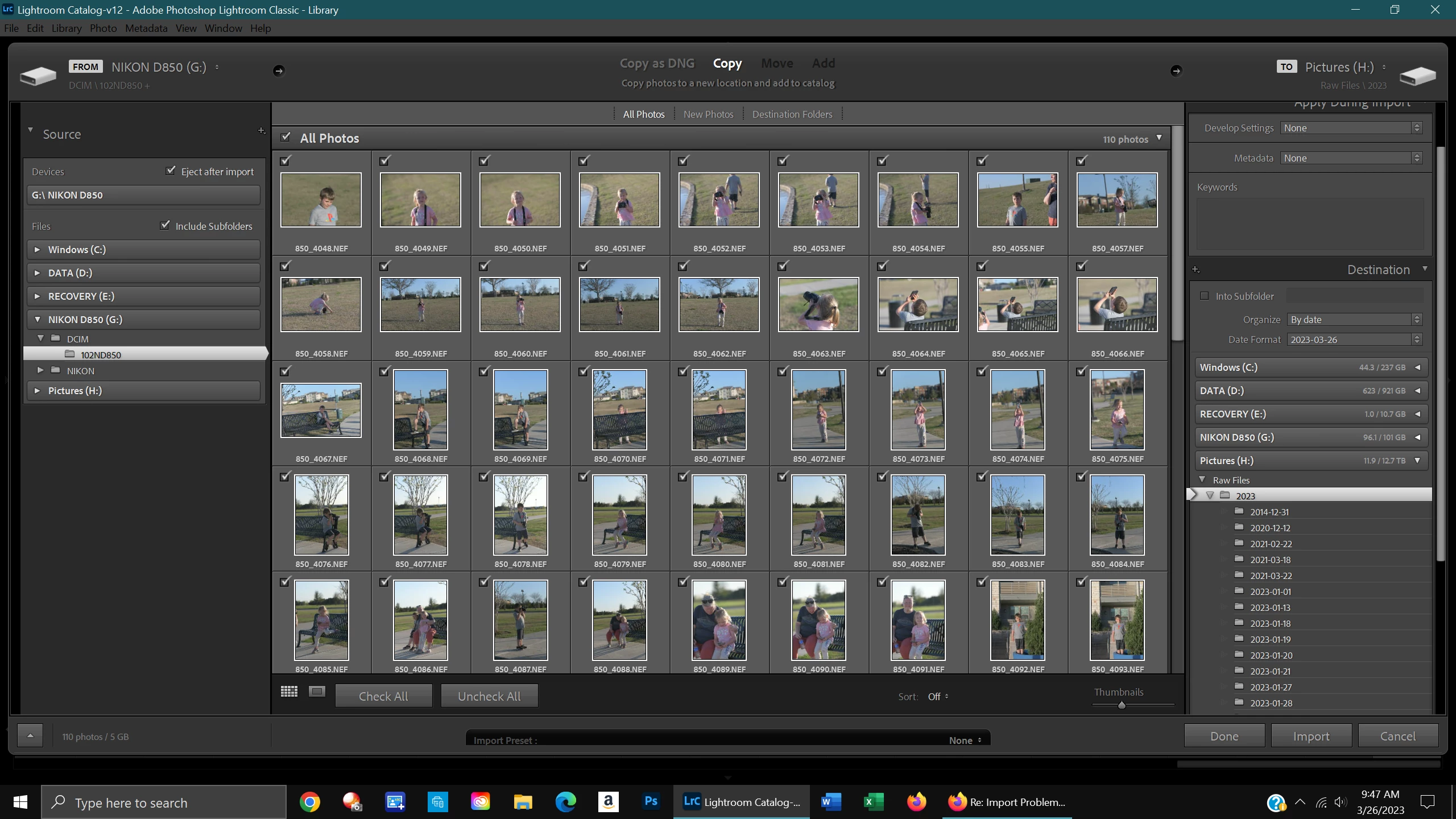Adjust the Thumbnails size slider
This screenshot has height=819, width=1456.
pos(1122,705)
